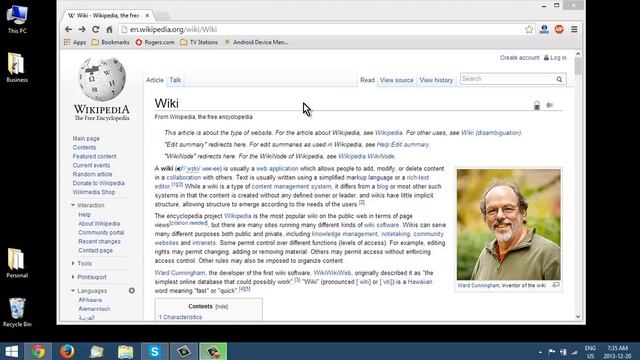
Task: Click the article protection padlock icon
Action: click(x=537, y=105)
